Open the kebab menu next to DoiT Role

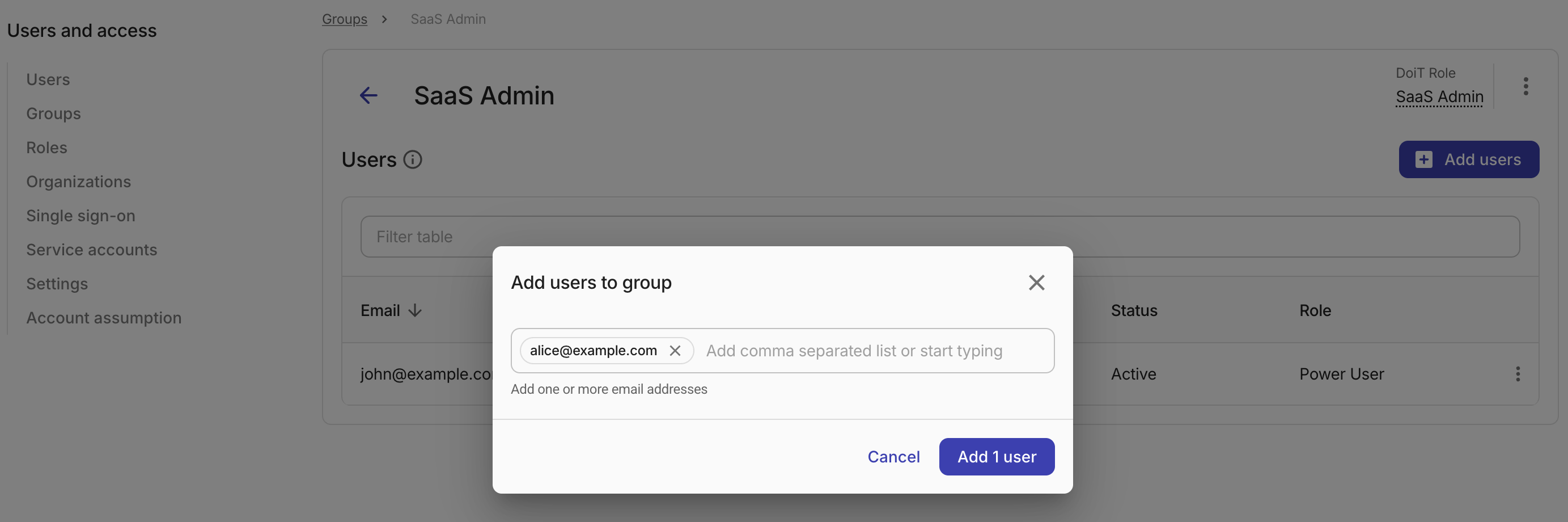point(1525,86)
